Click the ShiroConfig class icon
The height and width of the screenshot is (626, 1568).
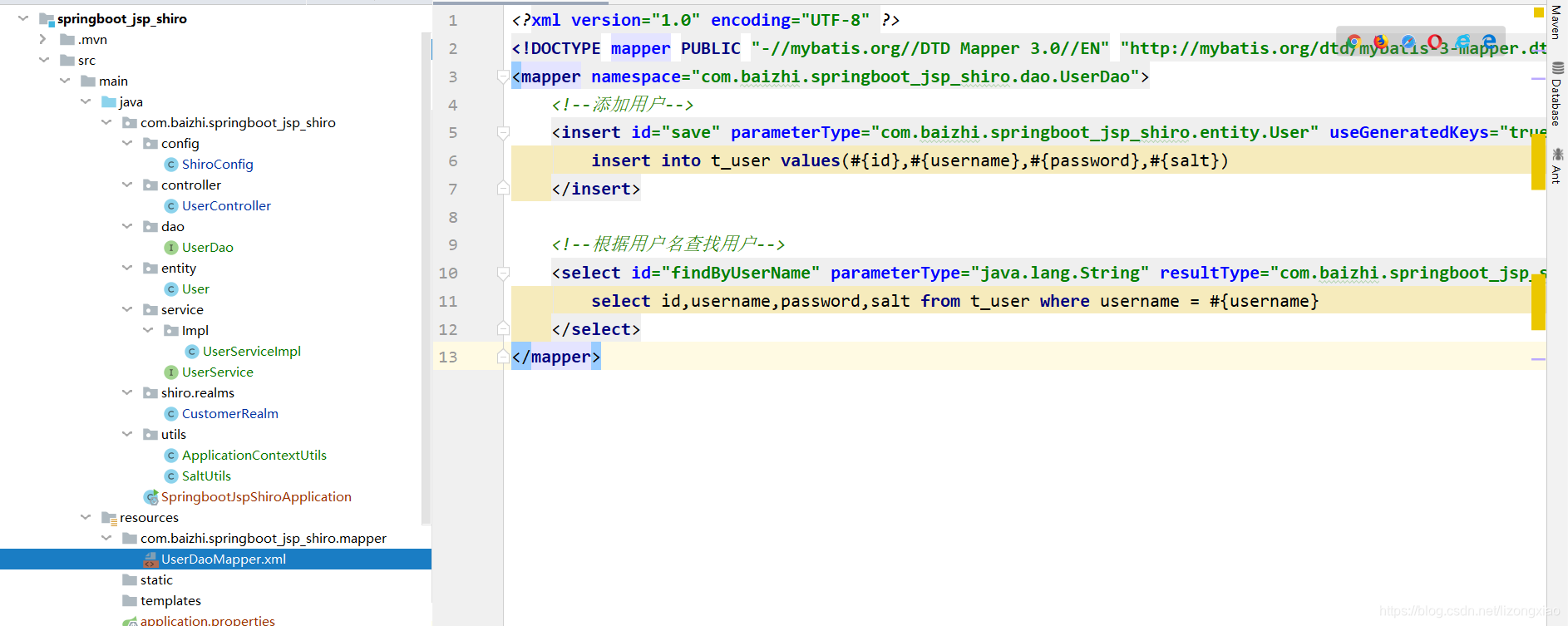click(171, 165)
